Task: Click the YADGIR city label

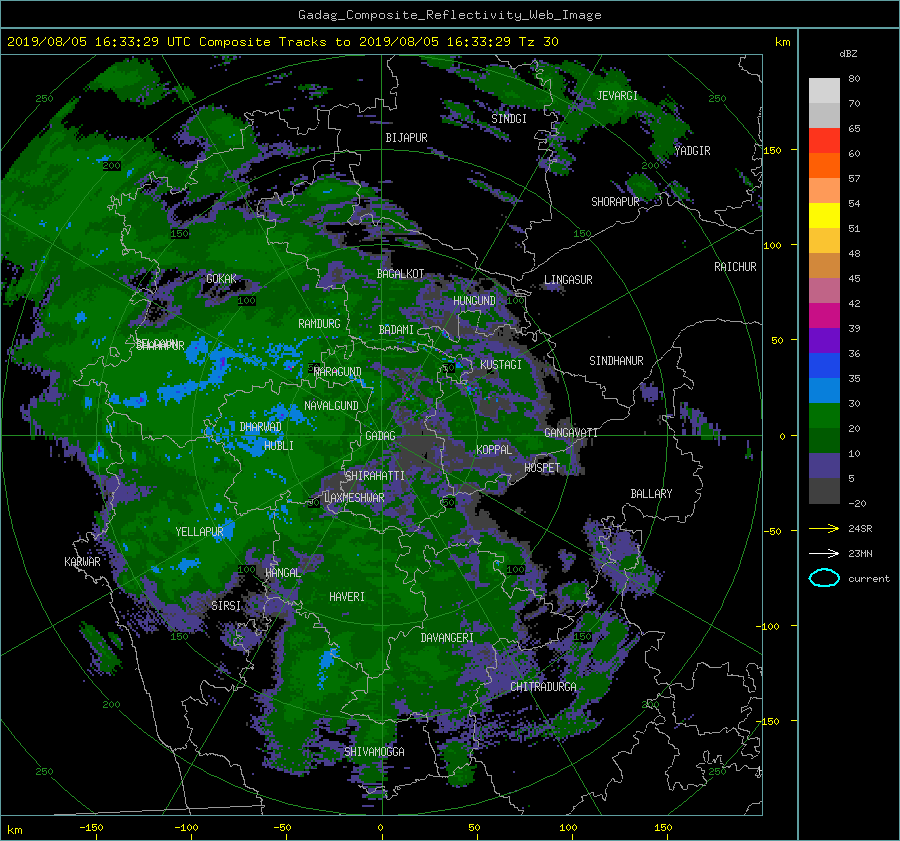Action: coord(692,151)
